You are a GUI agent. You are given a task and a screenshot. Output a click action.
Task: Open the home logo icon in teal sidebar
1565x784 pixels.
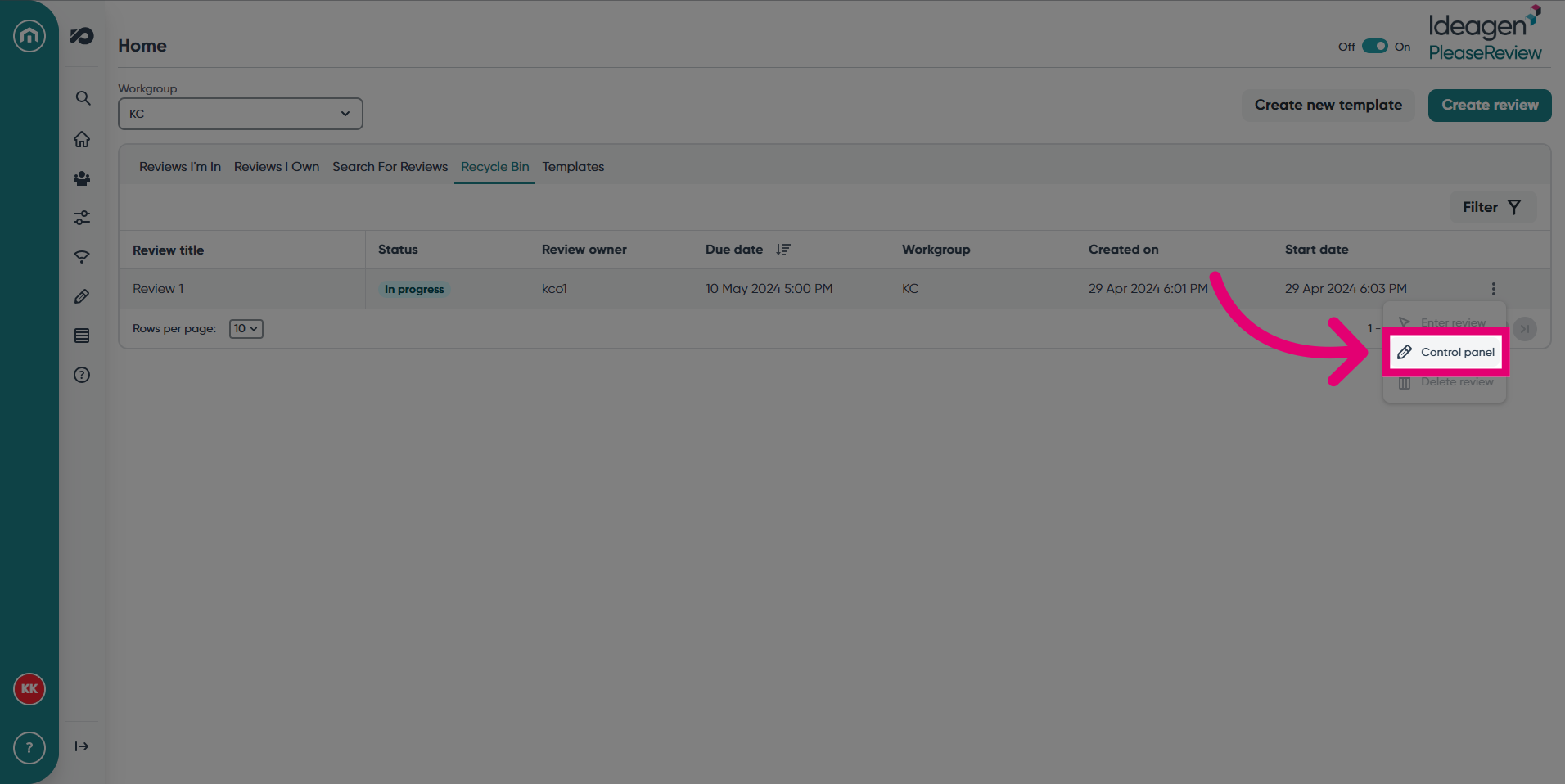click(x=29, y=36)
